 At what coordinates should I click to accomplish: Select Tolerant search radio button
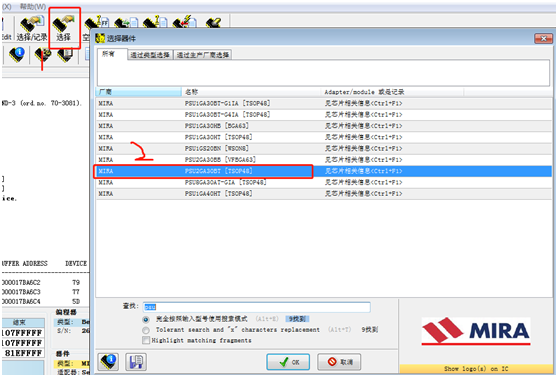coord(146,330)
